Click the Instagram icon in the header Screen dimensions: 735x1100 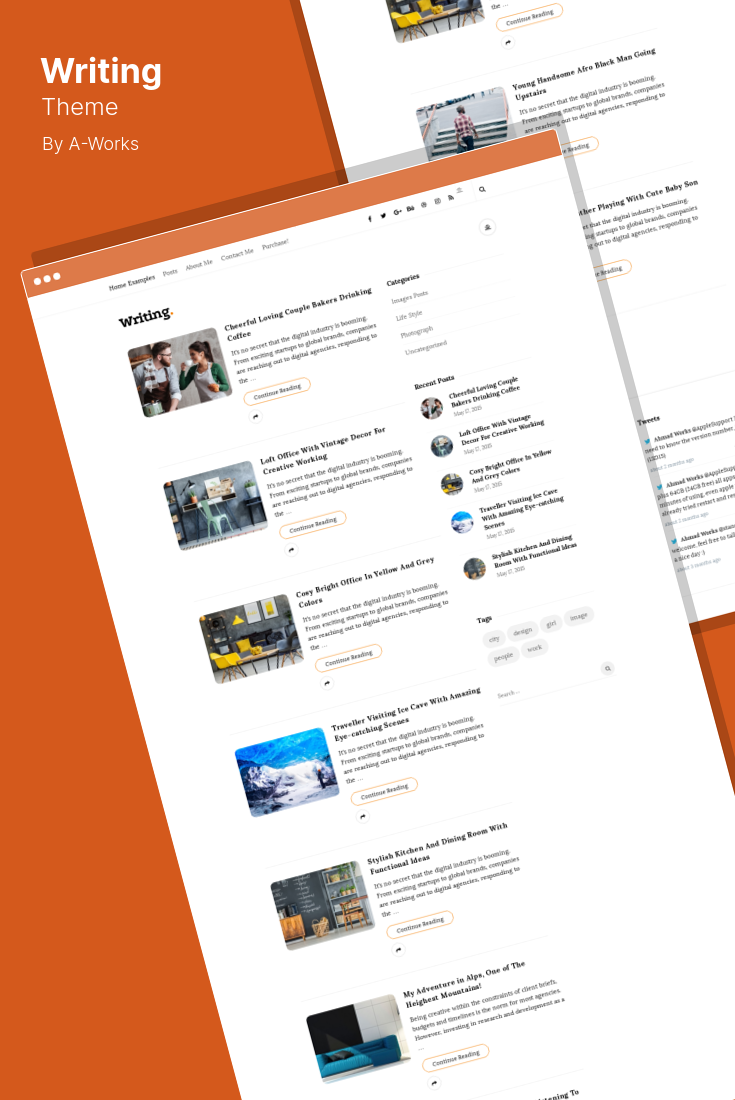pos(438,201)
